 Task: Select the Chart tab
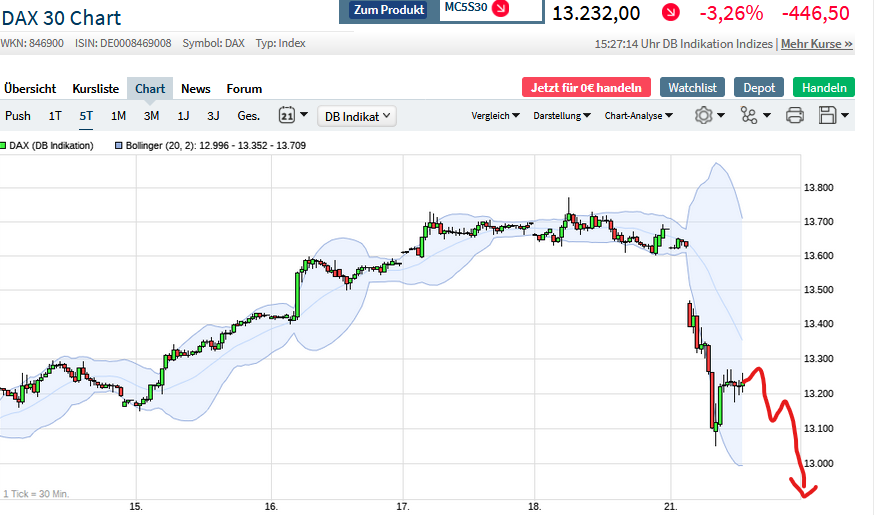tap(150, 89)
